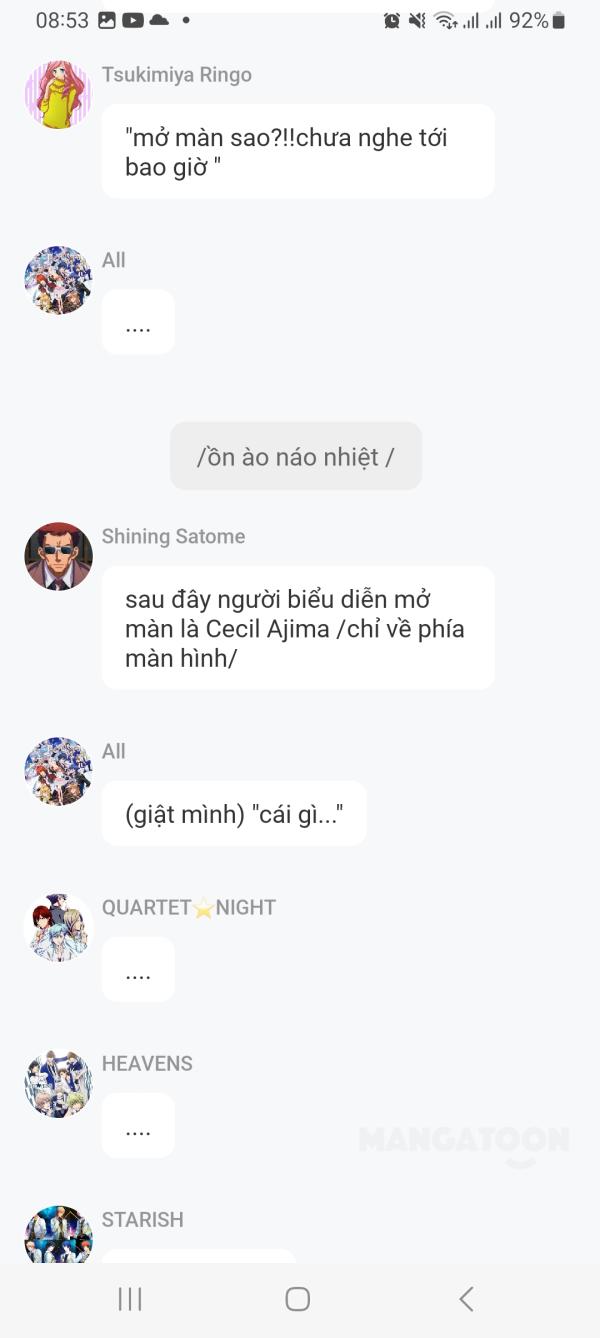Screen dimensions: 600x1338
Task: Tap Shining Satome's sunglasses avatar
Action: pyautogui.click(x=58, y=556)
